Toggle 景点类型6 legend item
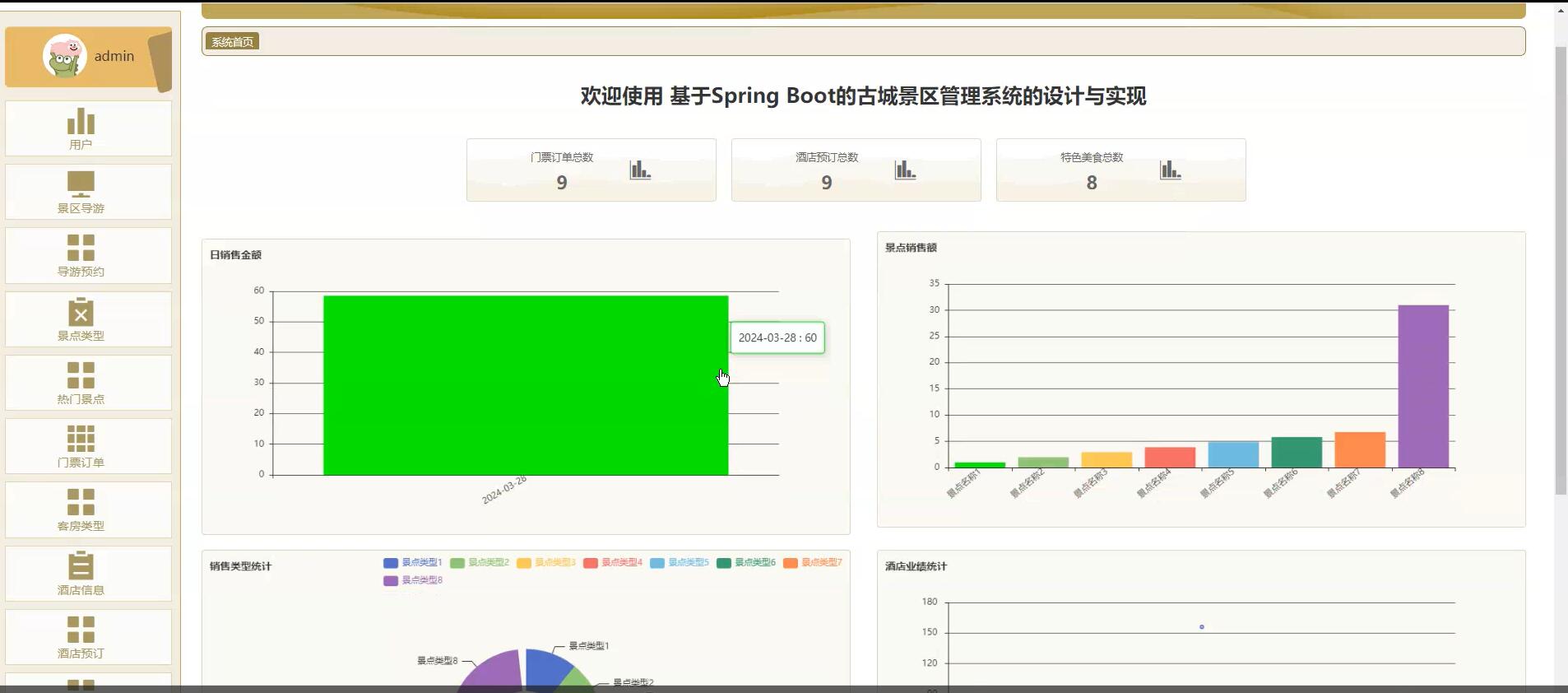 pos(746,563)
